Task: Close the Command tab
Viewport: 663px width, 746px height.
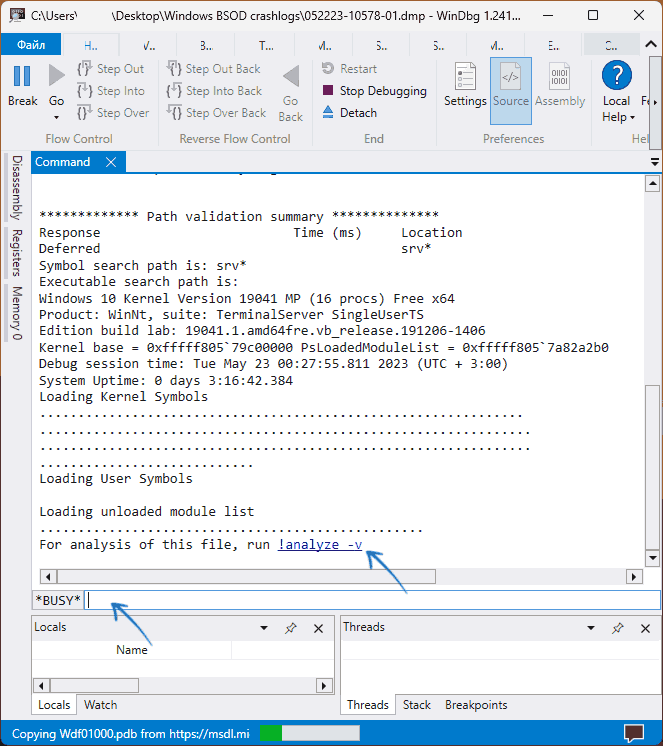Action: click(111, 162)
